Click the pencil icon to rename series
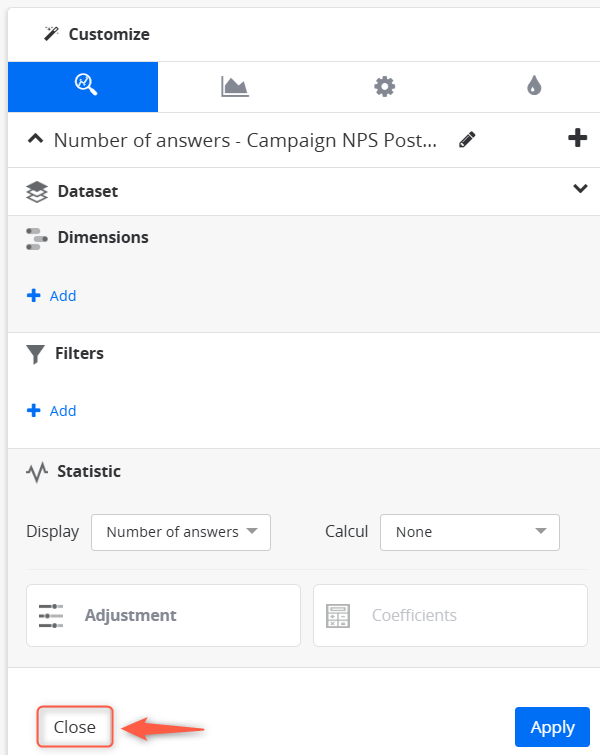Screen dimensions: 600x755 467,140
